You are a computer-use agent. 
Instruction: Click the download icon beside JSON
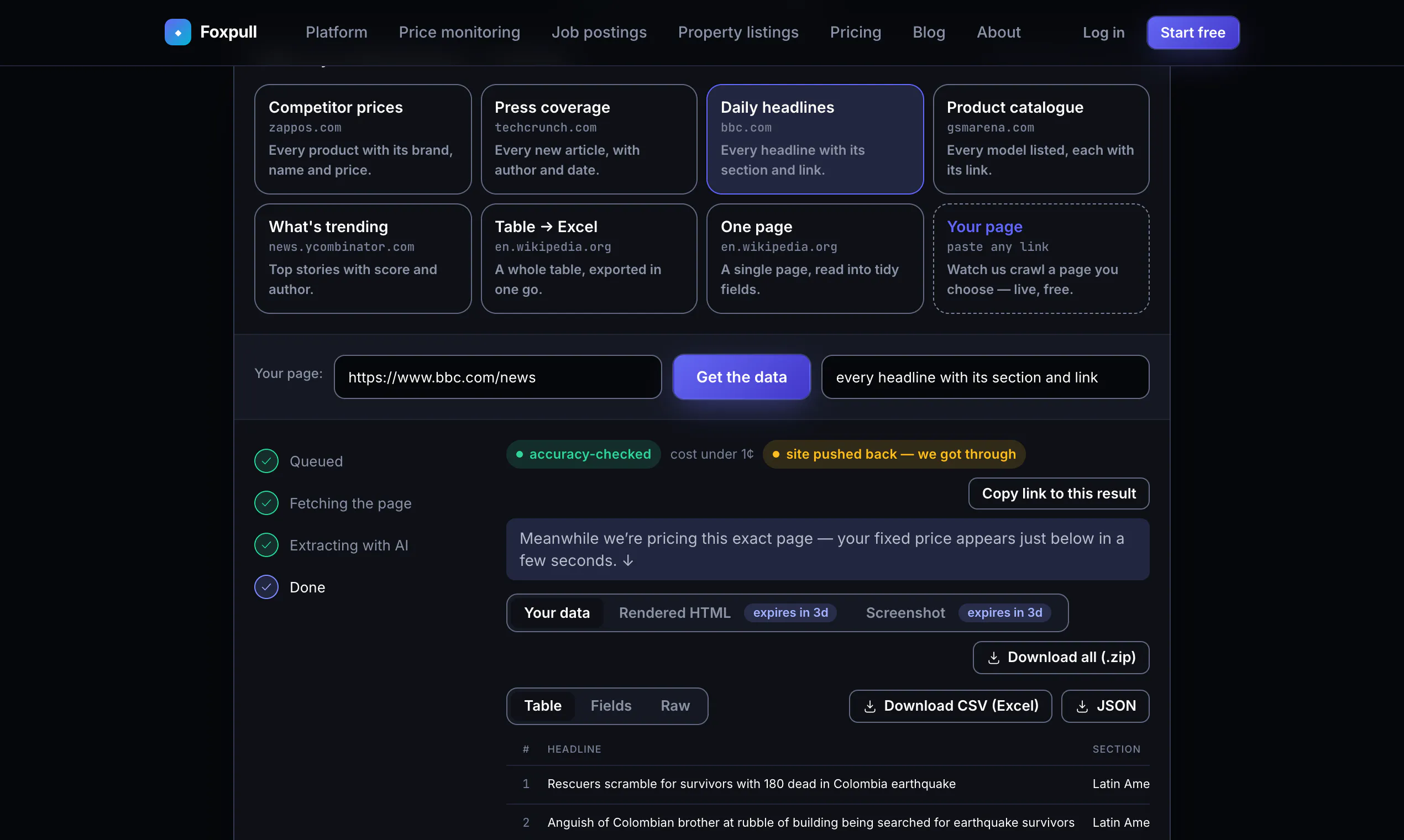pyautogui.click(x=1082, y=706)
